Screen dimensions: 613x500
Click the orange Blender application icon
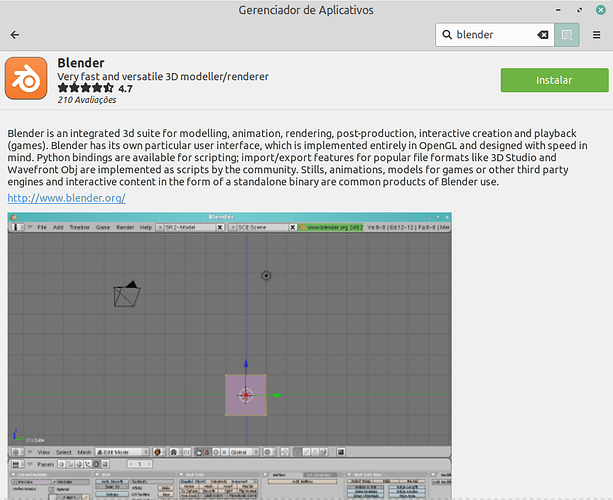(x=26, y=78)
